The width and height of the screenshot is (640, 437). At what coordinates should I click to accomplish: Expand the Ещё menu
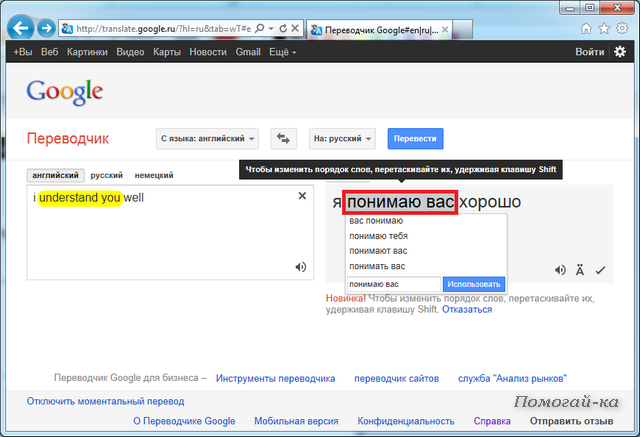coord(282,52)
